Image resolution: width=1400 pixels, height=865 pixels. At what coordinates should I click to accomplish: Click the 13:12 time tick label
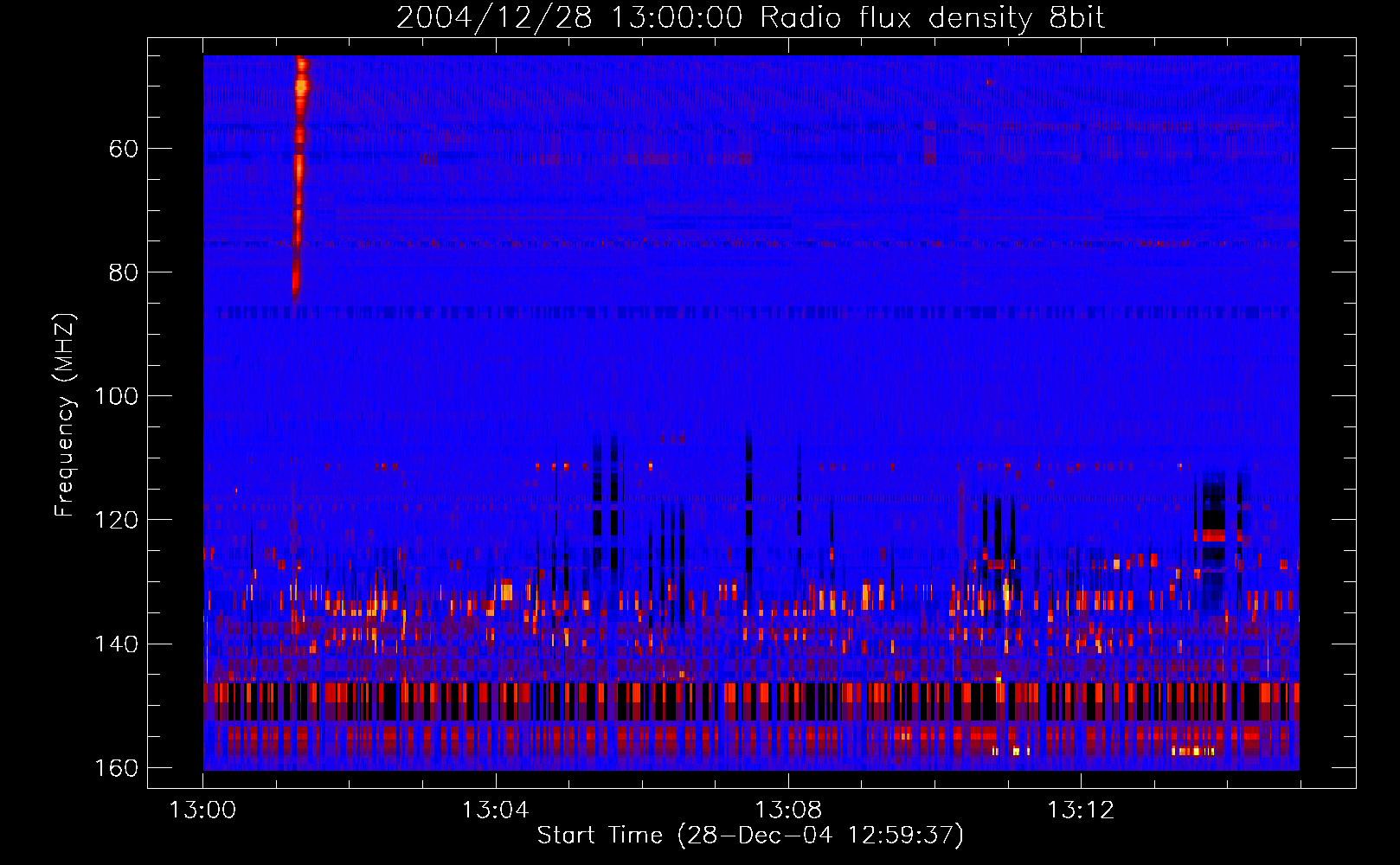click(1081, 811)
